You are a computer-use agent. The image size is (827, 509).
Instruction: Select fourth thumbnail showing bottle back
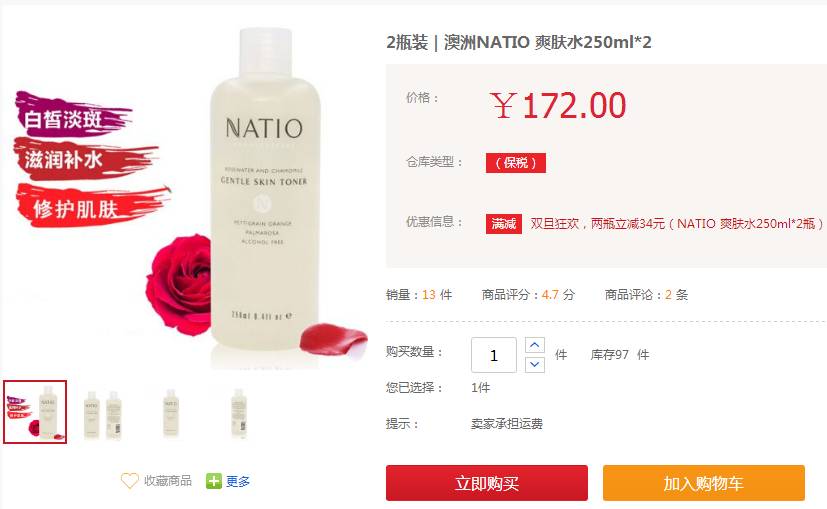click(239, 413)
